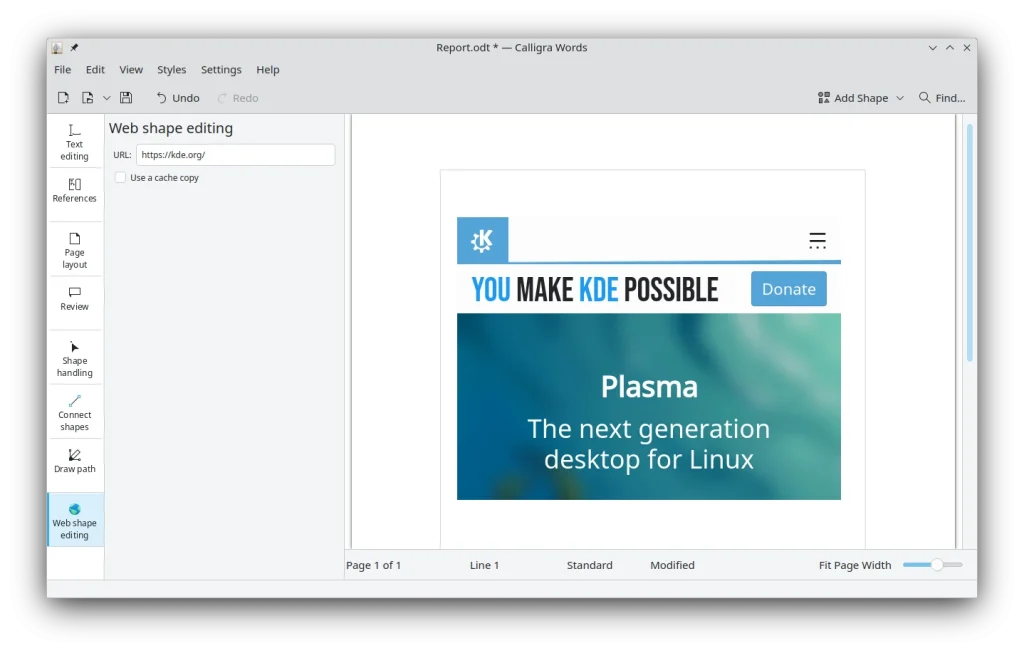Expand the open document dropdown arrow
The height and width of the screenshot is (653, 1024).
[x=106, y=98]
